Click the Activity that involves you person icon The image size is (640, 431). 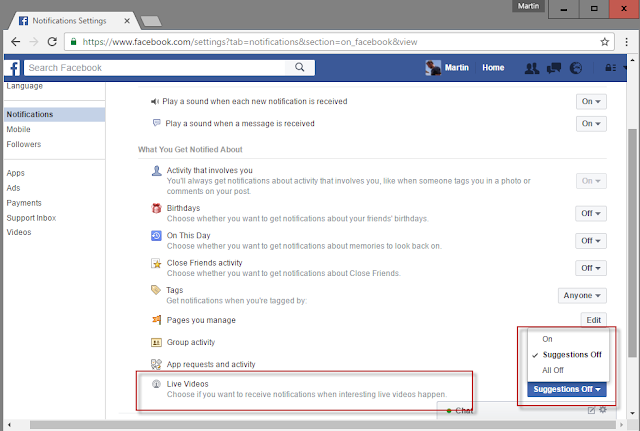(x=156, y=171)
